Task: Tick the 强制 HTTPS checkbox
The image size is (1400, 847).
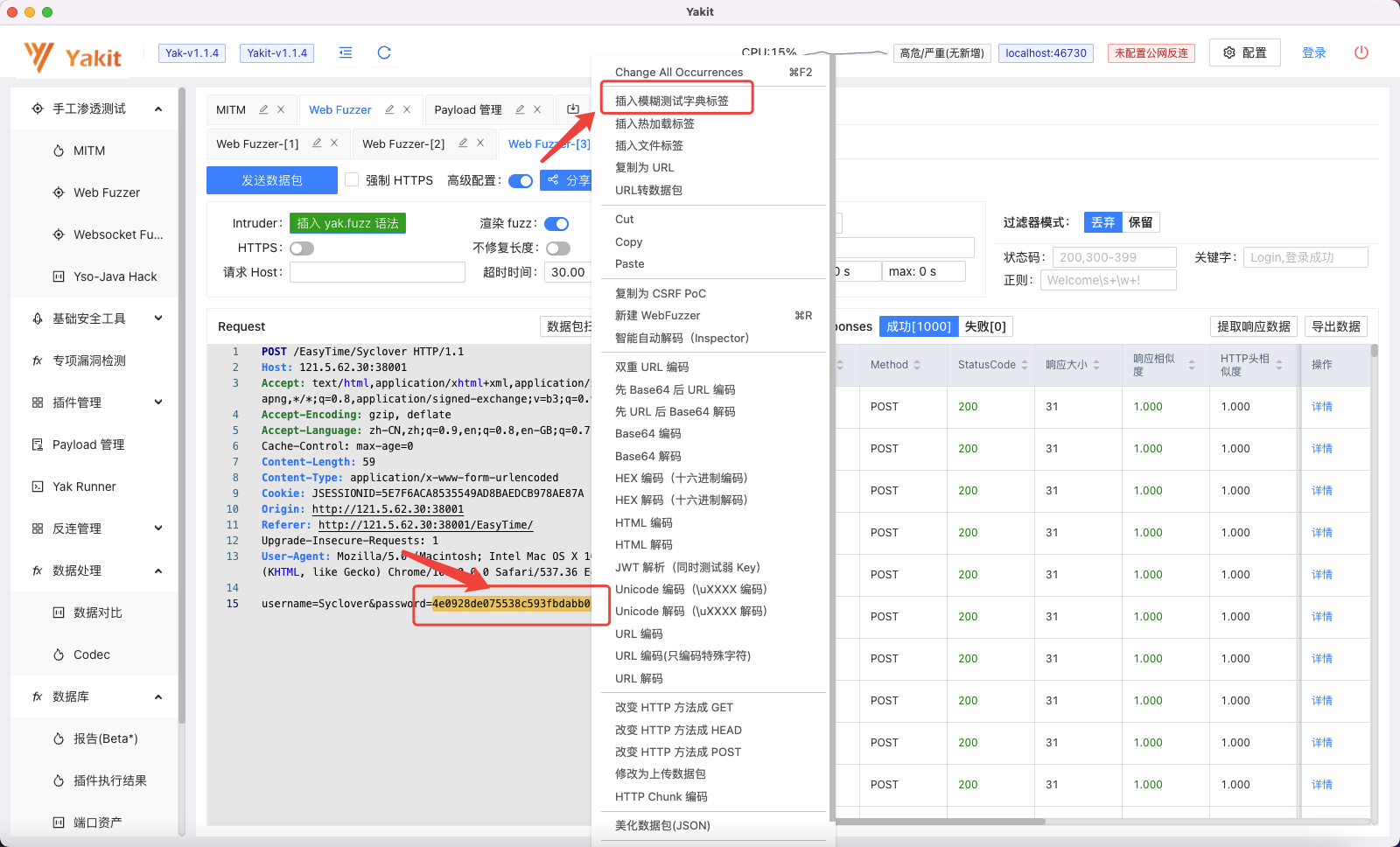Action: 352,179
